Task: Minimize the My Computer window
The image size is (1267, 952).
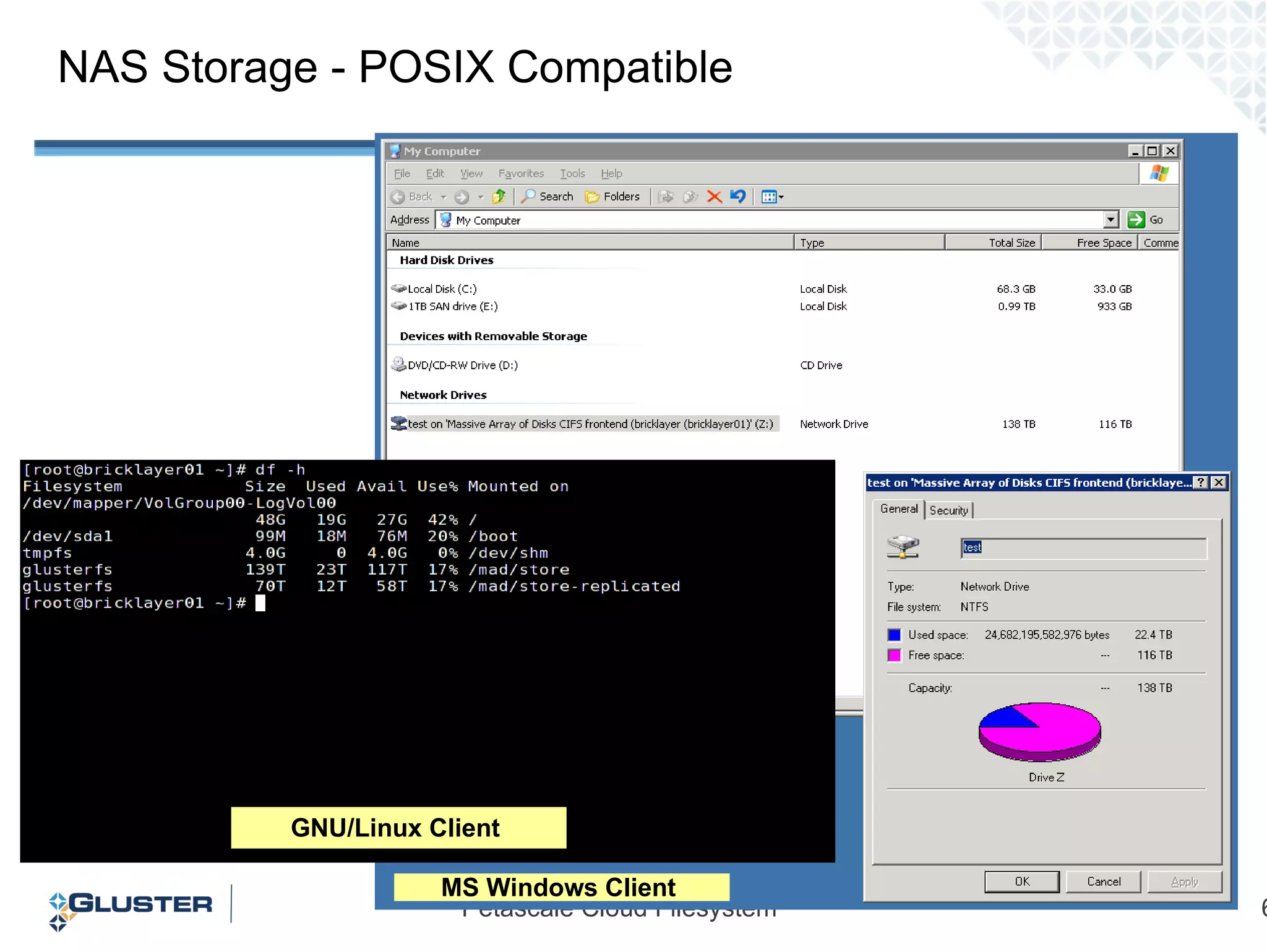Action: [x=1135, y=151]
